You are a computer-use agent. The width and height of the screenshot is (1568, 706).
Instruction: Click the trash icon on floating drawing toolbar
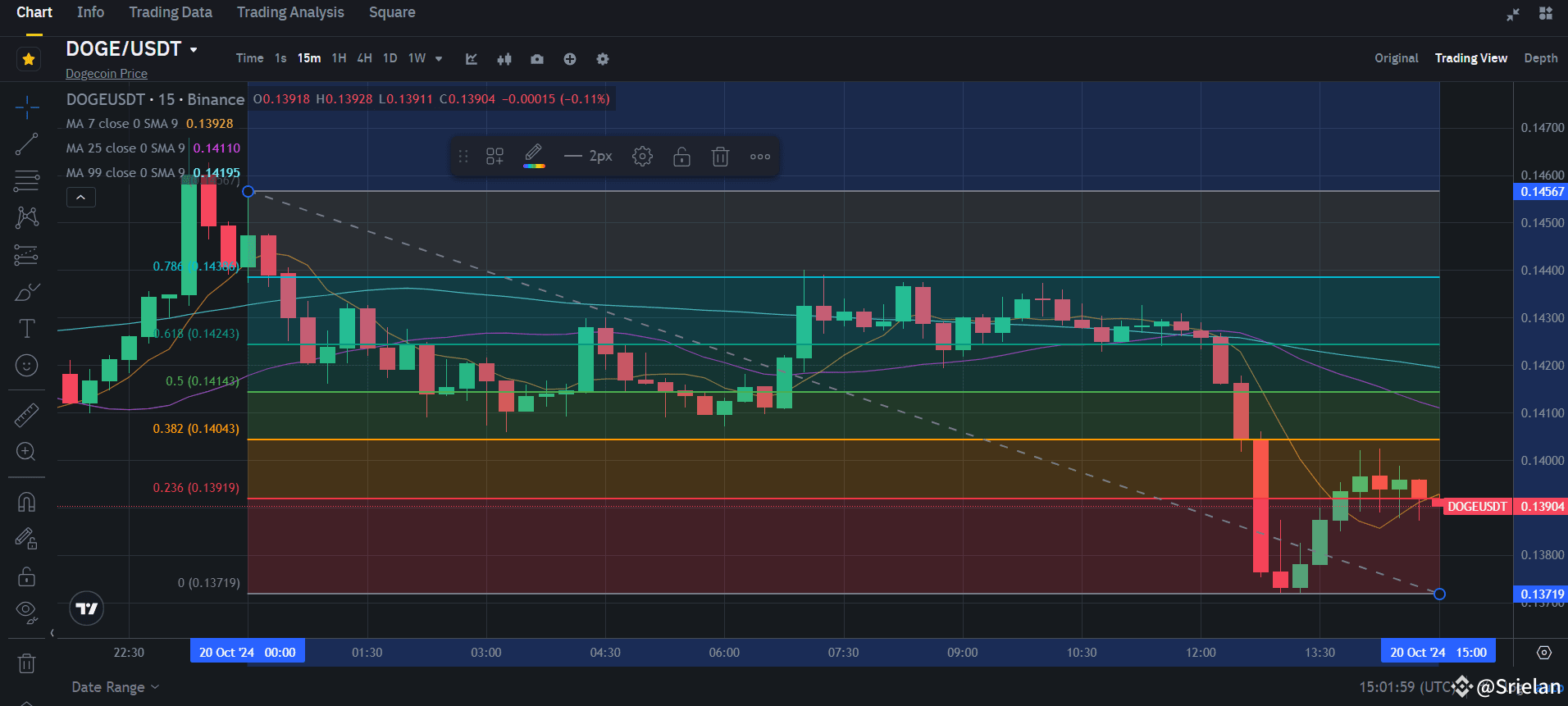tap(720, 157)
